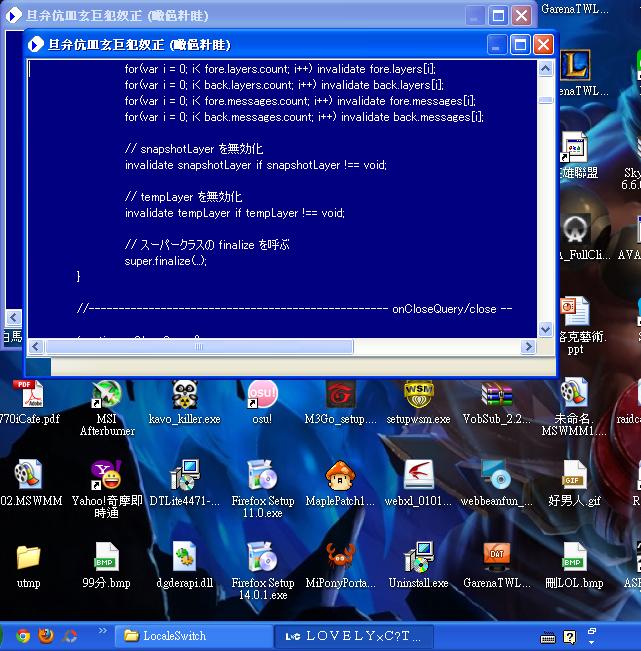Click the front window title bar icon
Viewport: 641px width, 651px height.
[x=36, y=44]
